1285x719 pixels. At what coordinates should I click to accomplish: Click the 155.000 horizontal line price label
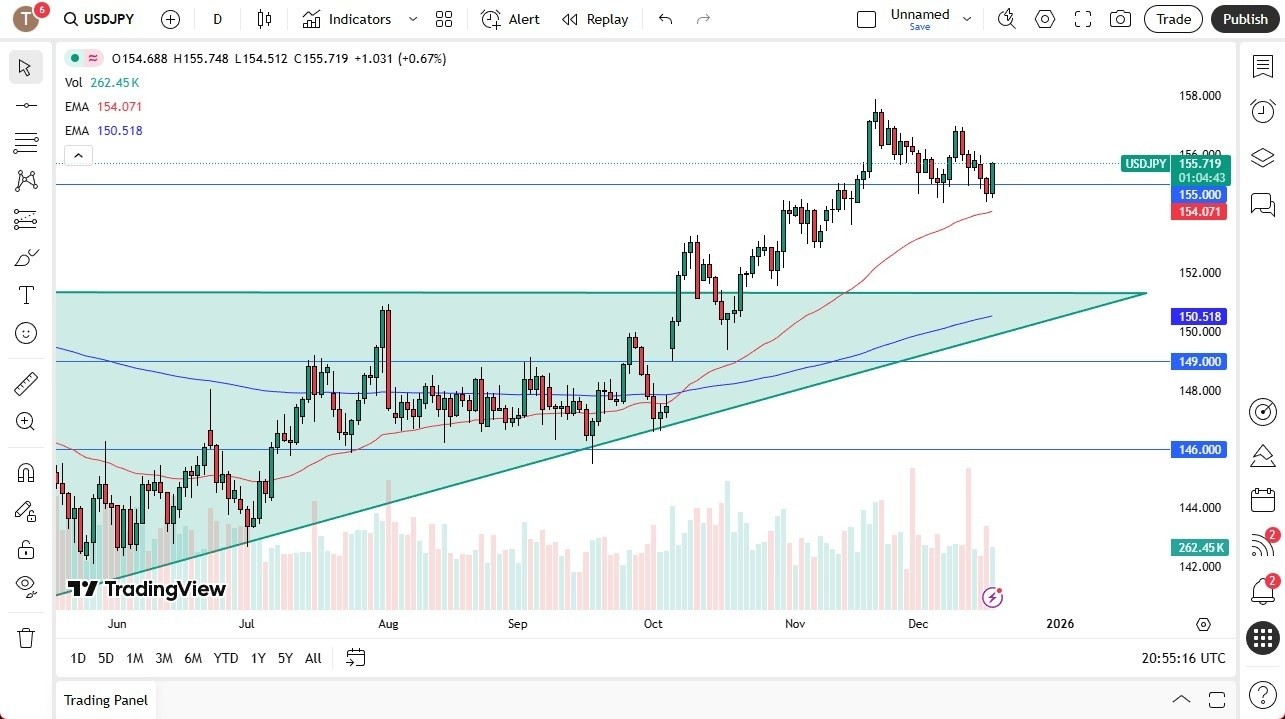[x=1199, y=195]
